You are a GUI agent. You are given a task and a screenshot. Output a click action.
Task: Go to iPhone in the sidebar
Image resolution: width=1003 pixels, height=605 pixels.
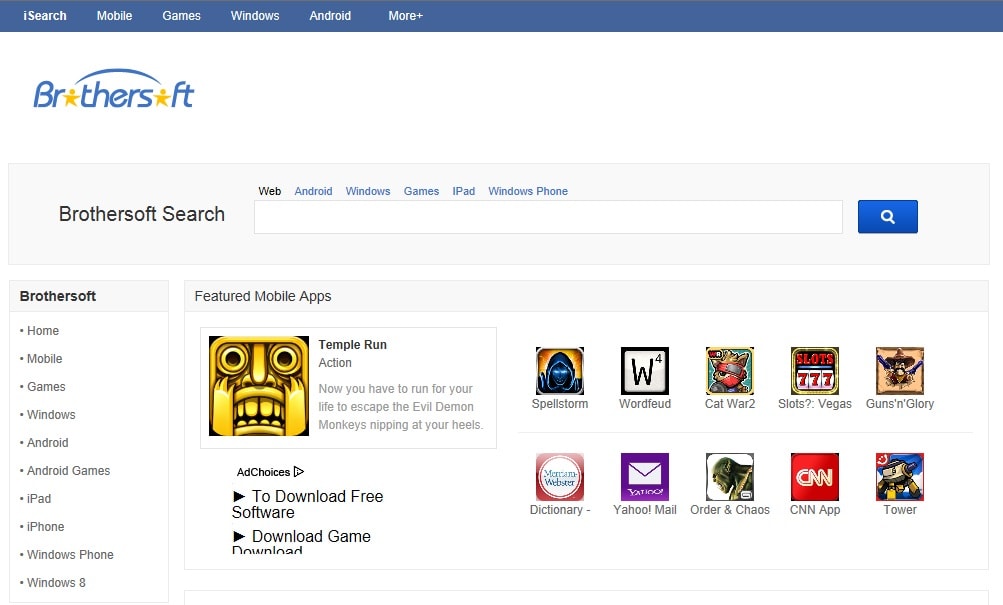click(x=45, y=527)
